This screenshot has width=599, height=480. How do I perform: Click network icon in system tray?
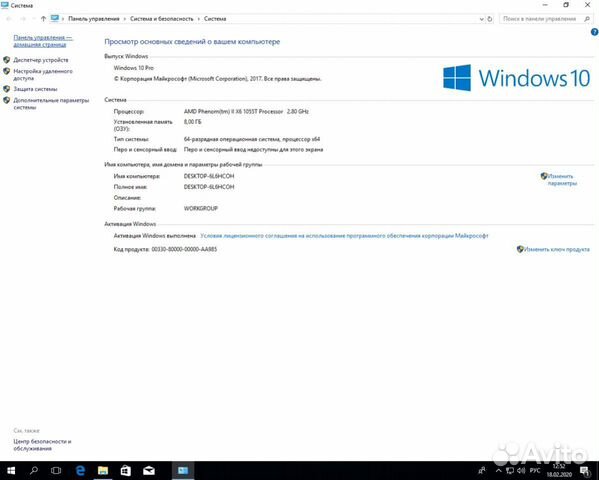tap(510, 470)
